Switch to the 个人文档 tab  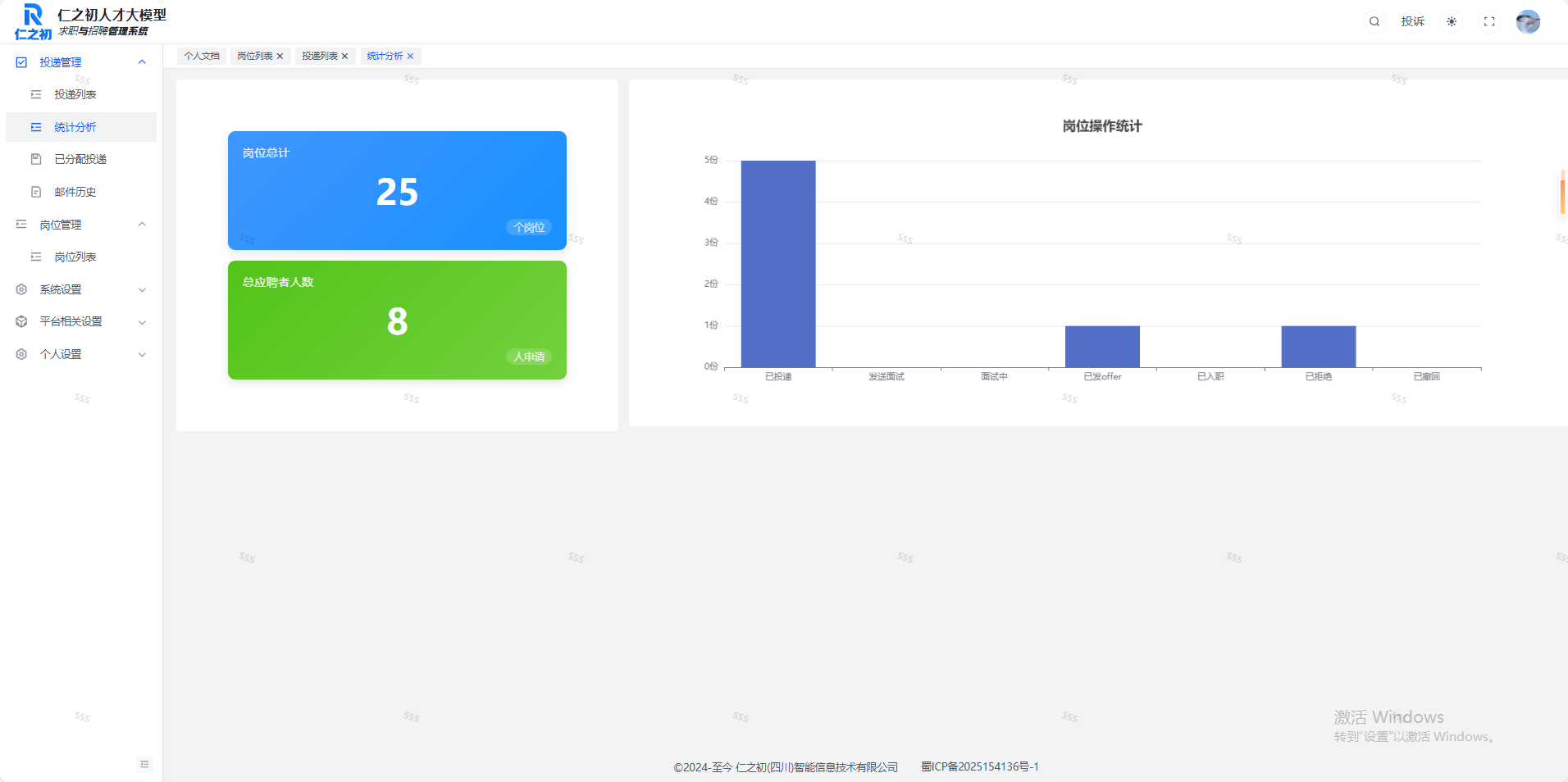pos(202,56)
